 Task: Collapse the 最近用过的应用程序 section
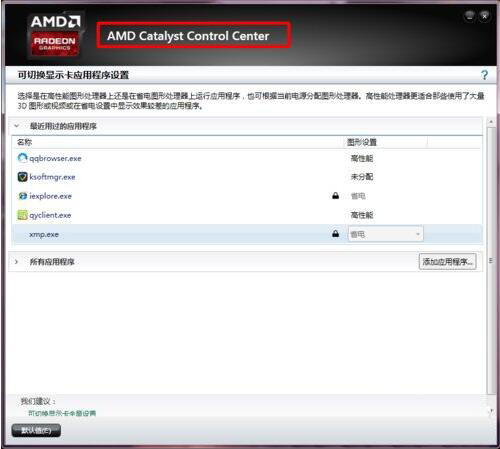click(x=17, y=126)
